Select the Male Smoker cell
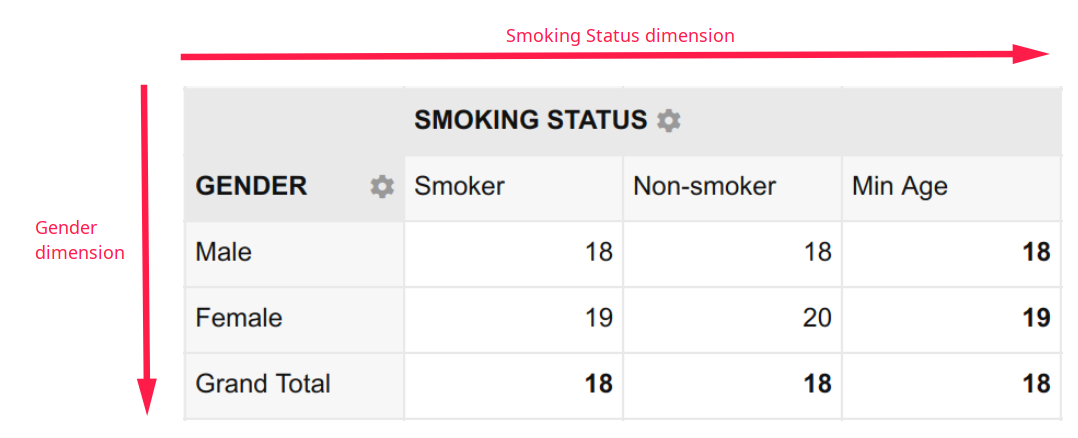Screen dimensions: 1078x438 coord(514,254)
